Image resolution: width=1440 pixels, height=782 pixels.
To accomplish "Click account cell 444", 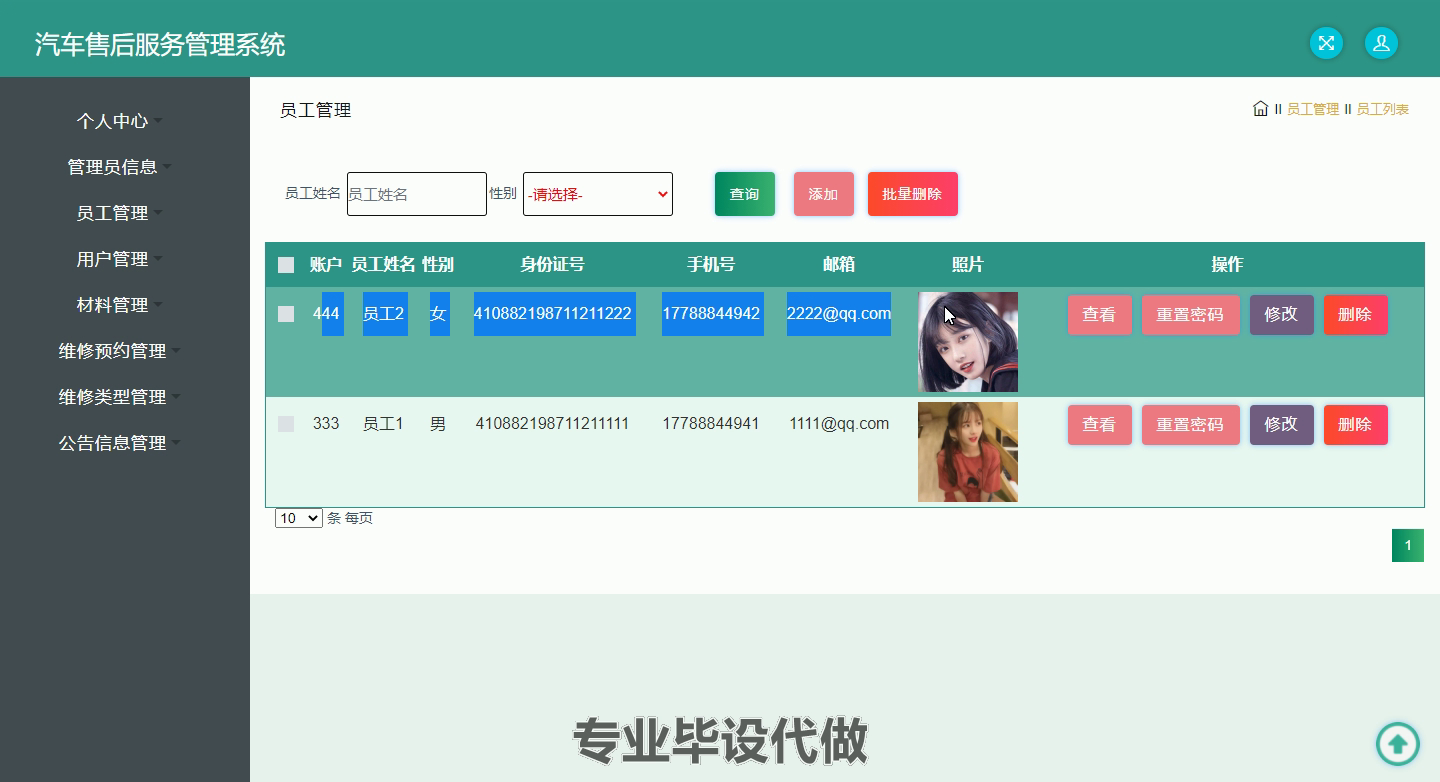I will pos(326,314).
